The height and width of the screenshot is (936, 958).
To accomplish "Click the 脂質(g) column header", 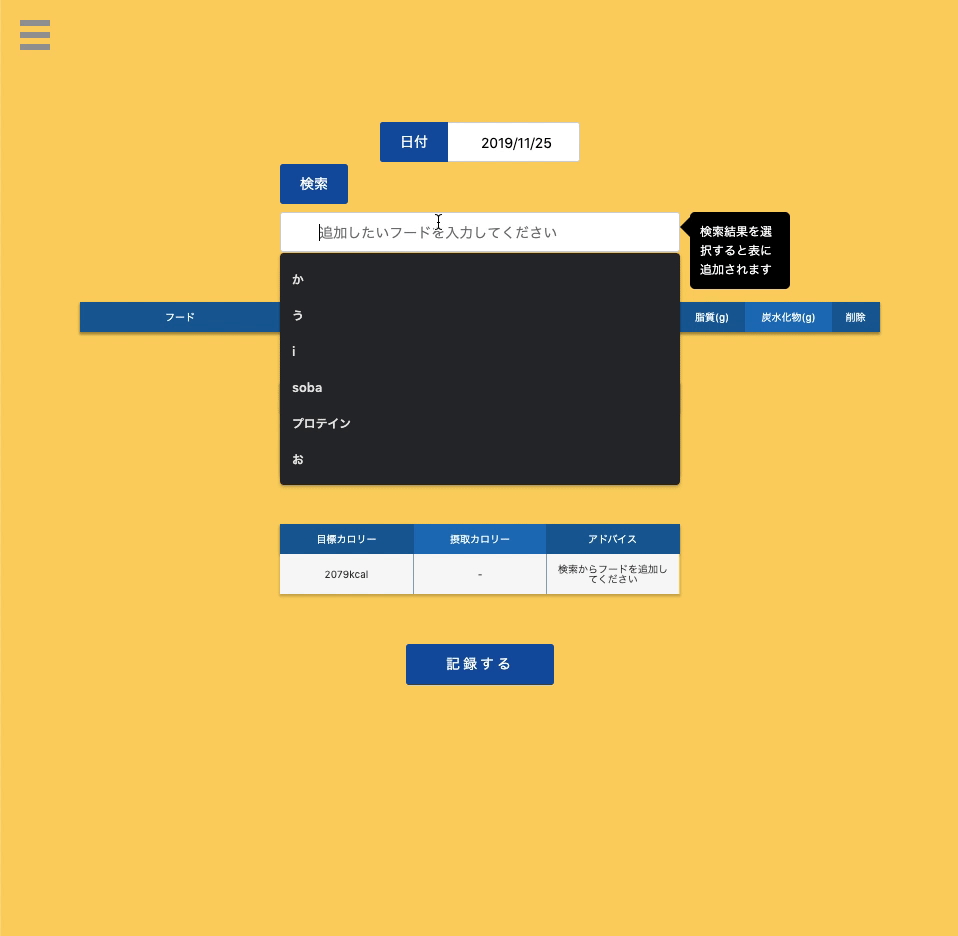I will (x=711, y=317).
